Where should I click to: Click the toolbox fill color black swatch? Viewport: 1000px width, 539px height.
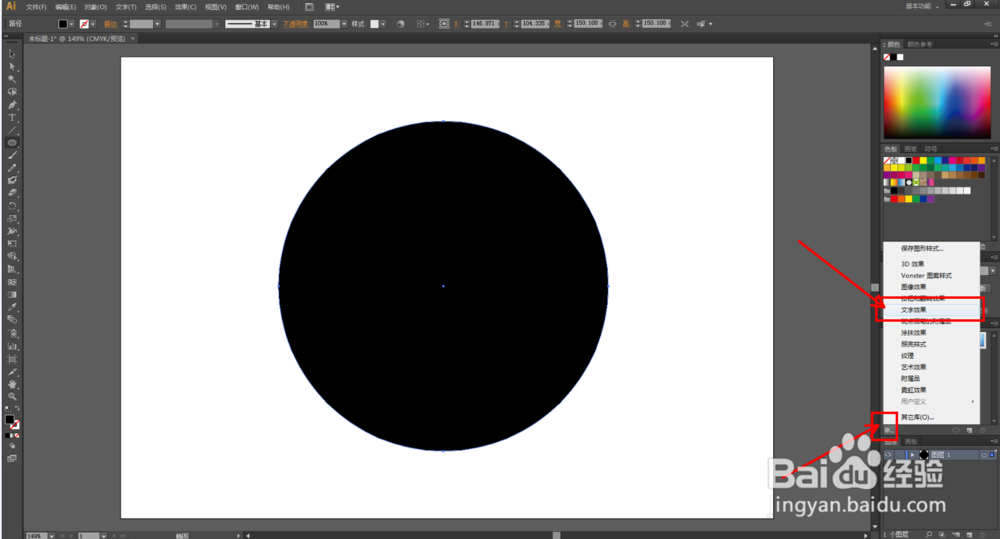[10, 420]
